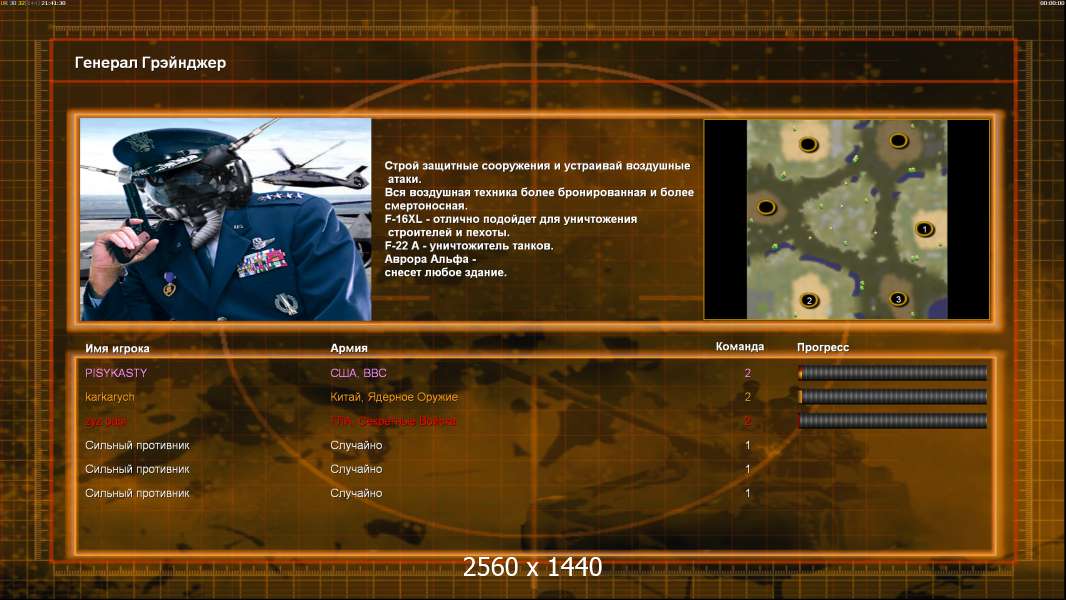Click the "Армия" column header
The width and height of the screenshot is (1066, 600).
click(x=349, y=348)
